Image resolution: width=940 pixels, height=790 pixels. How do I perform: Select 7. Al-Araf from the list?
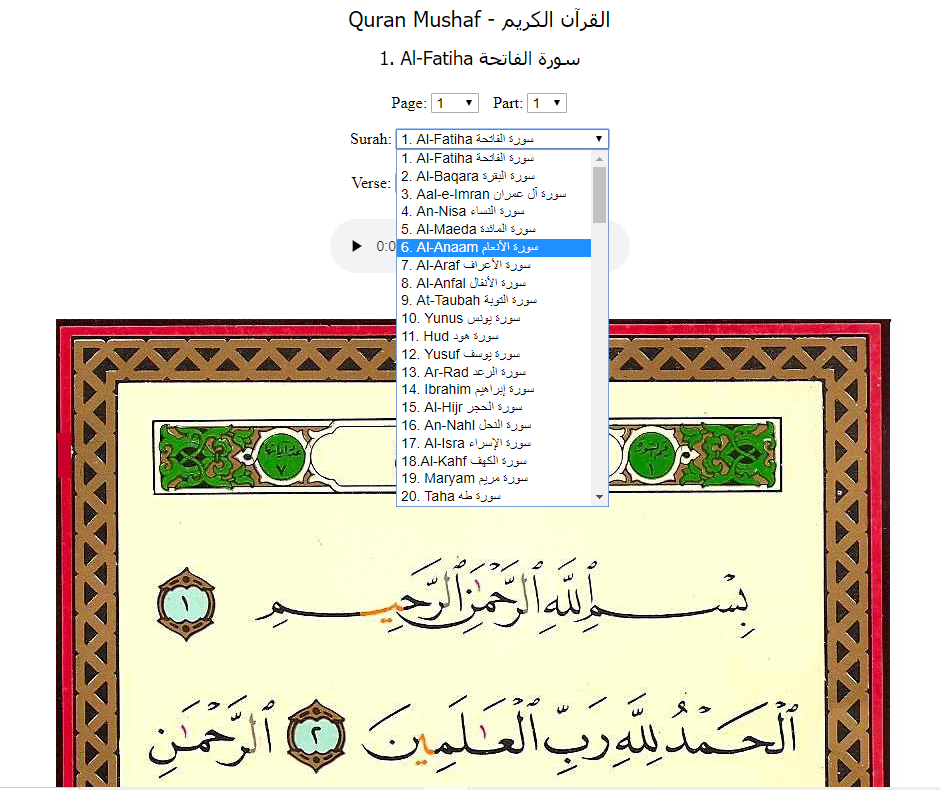click(494, 265)
